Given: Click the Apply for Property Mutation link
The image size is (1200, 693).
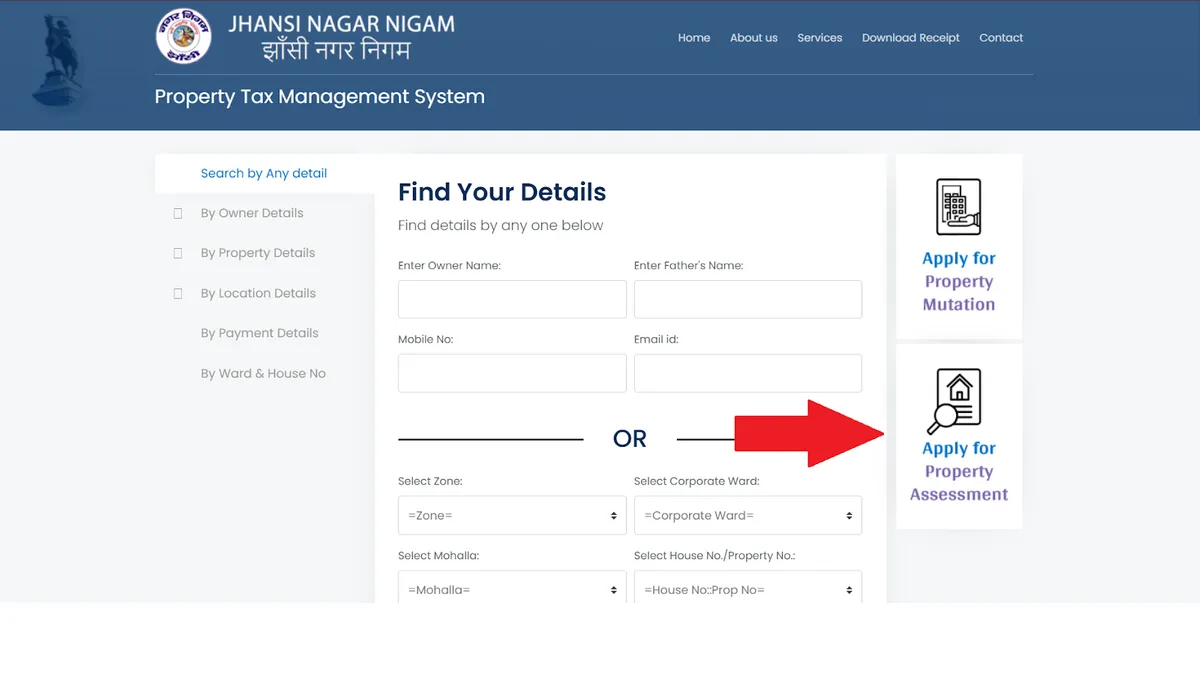Looking at the screenshot, I should (x=958, y=282).
